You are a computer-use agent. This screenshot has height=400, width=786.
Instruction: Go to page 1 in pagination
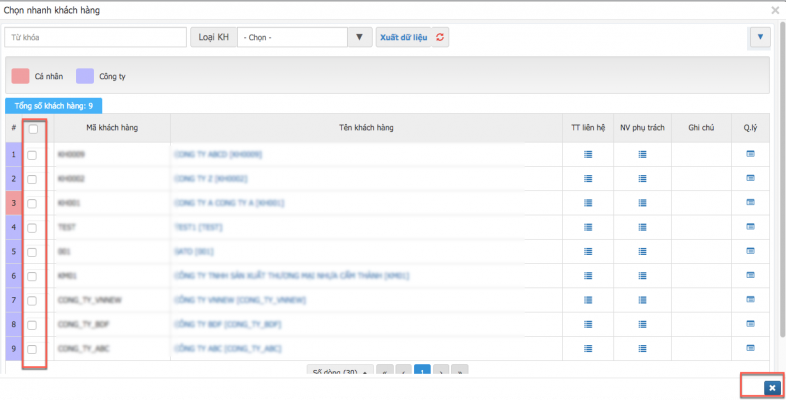[422, 372]
